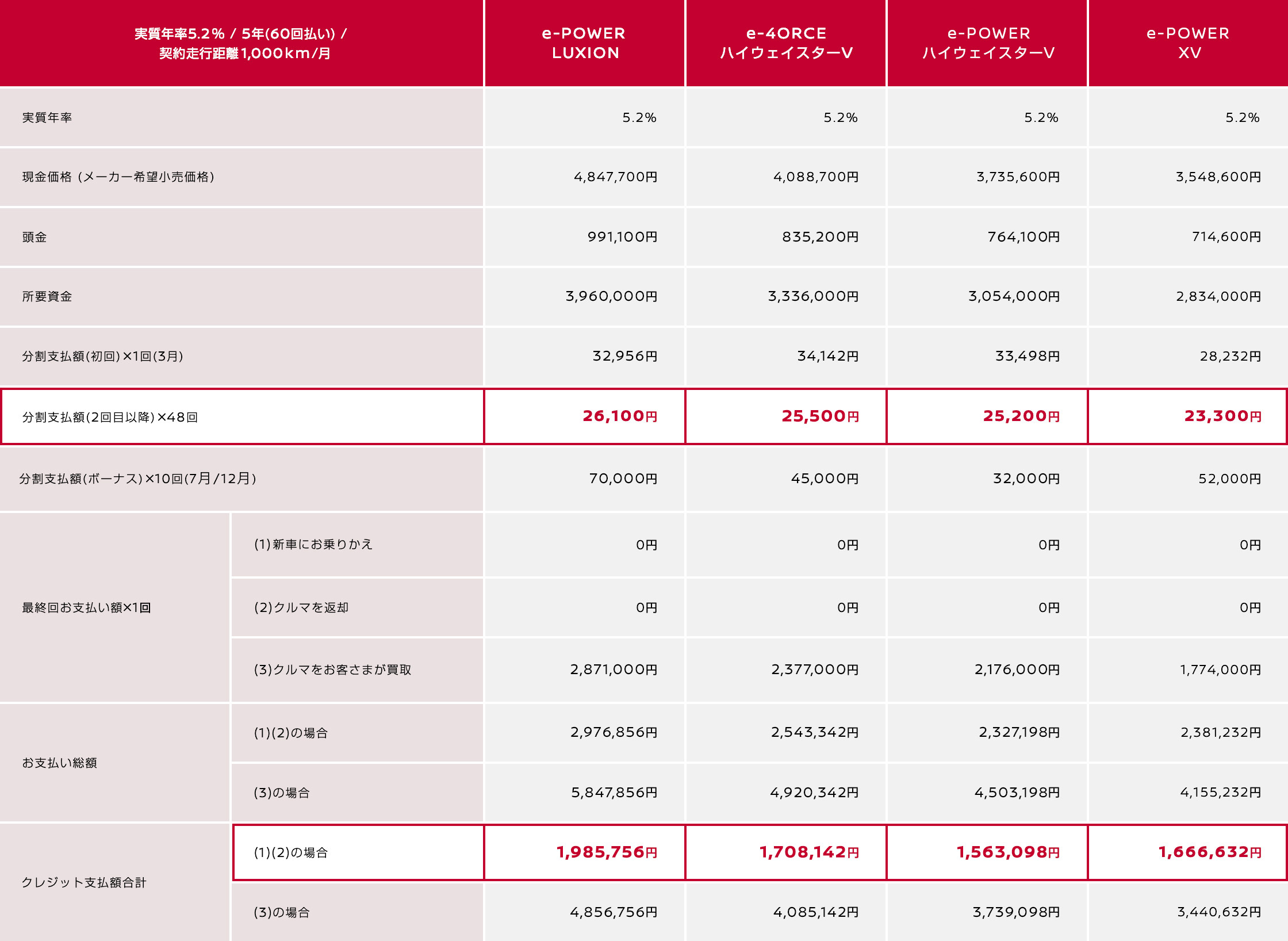Click the 所要資金 row label
Image resolution: width=1288 pixels, height=941 pixels.
pos(47,297)
